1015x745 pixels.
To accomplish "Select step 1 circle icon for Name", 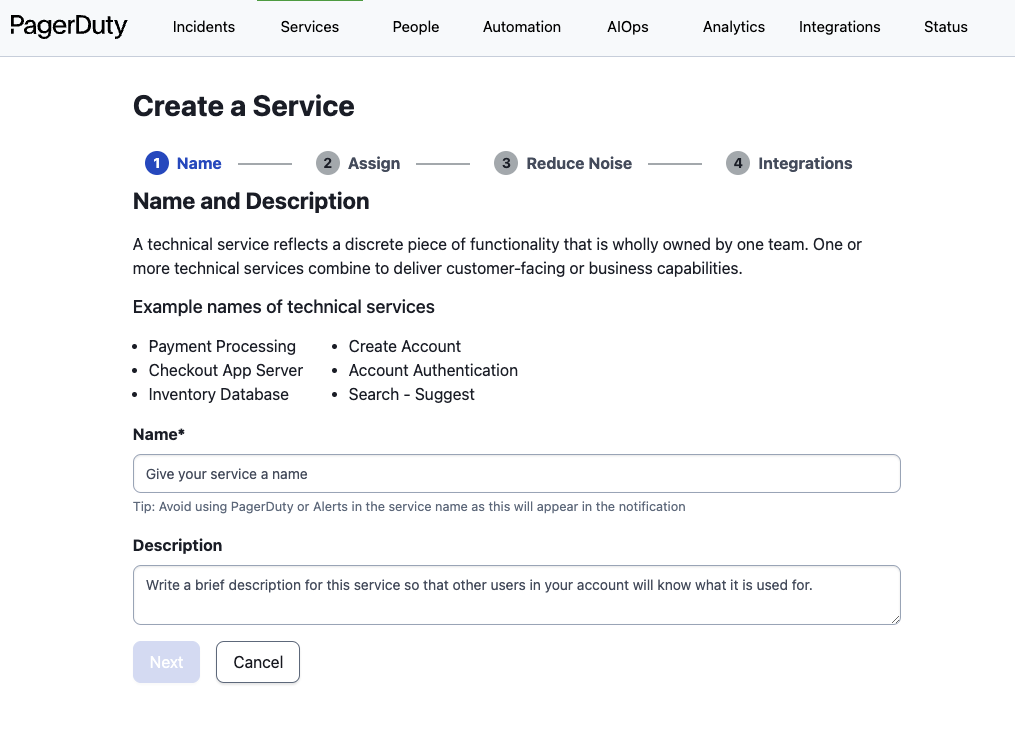I will (157, 163).
